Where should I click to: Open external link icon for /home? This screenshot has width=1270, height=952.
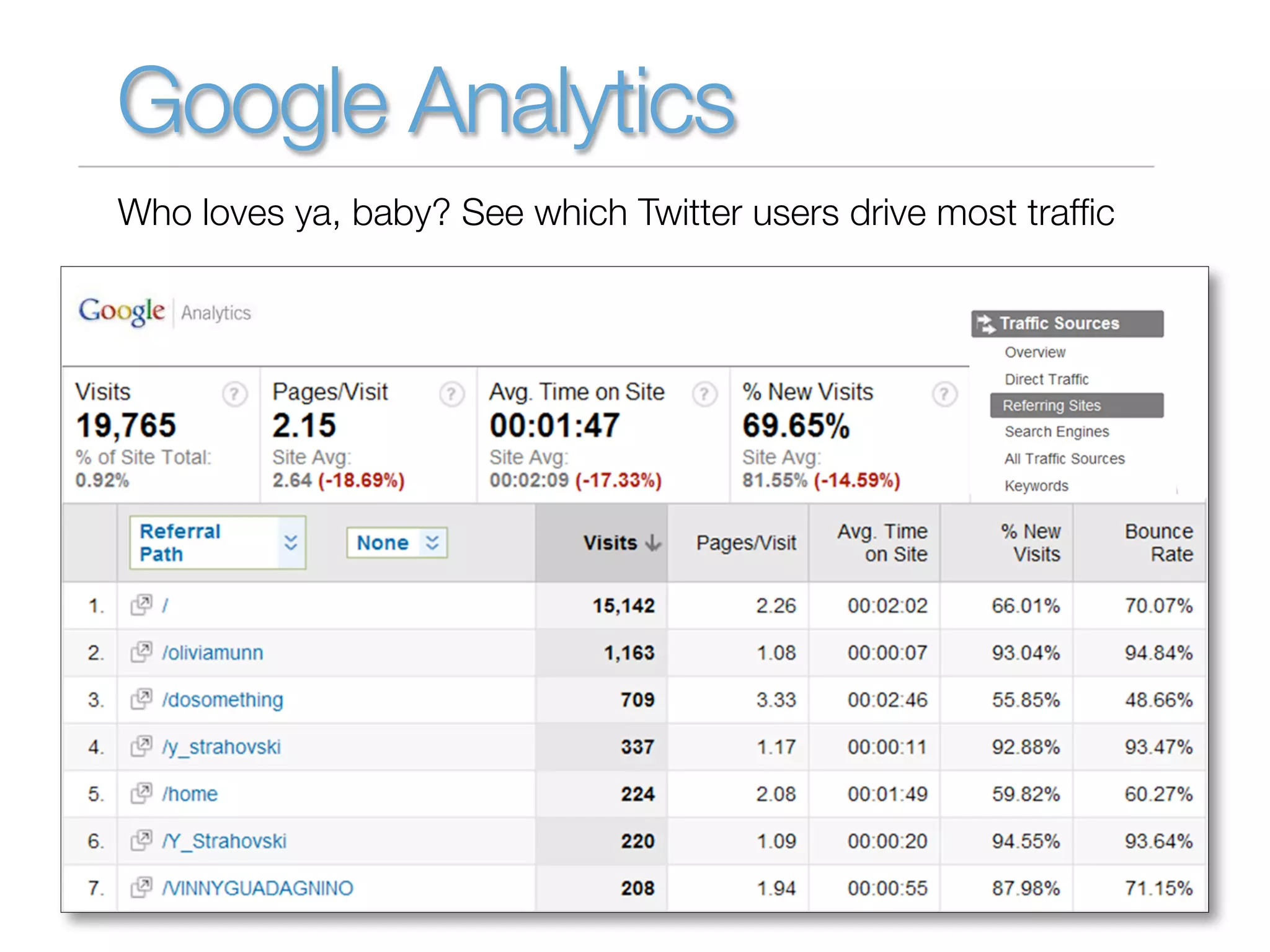tap(141, 793)
